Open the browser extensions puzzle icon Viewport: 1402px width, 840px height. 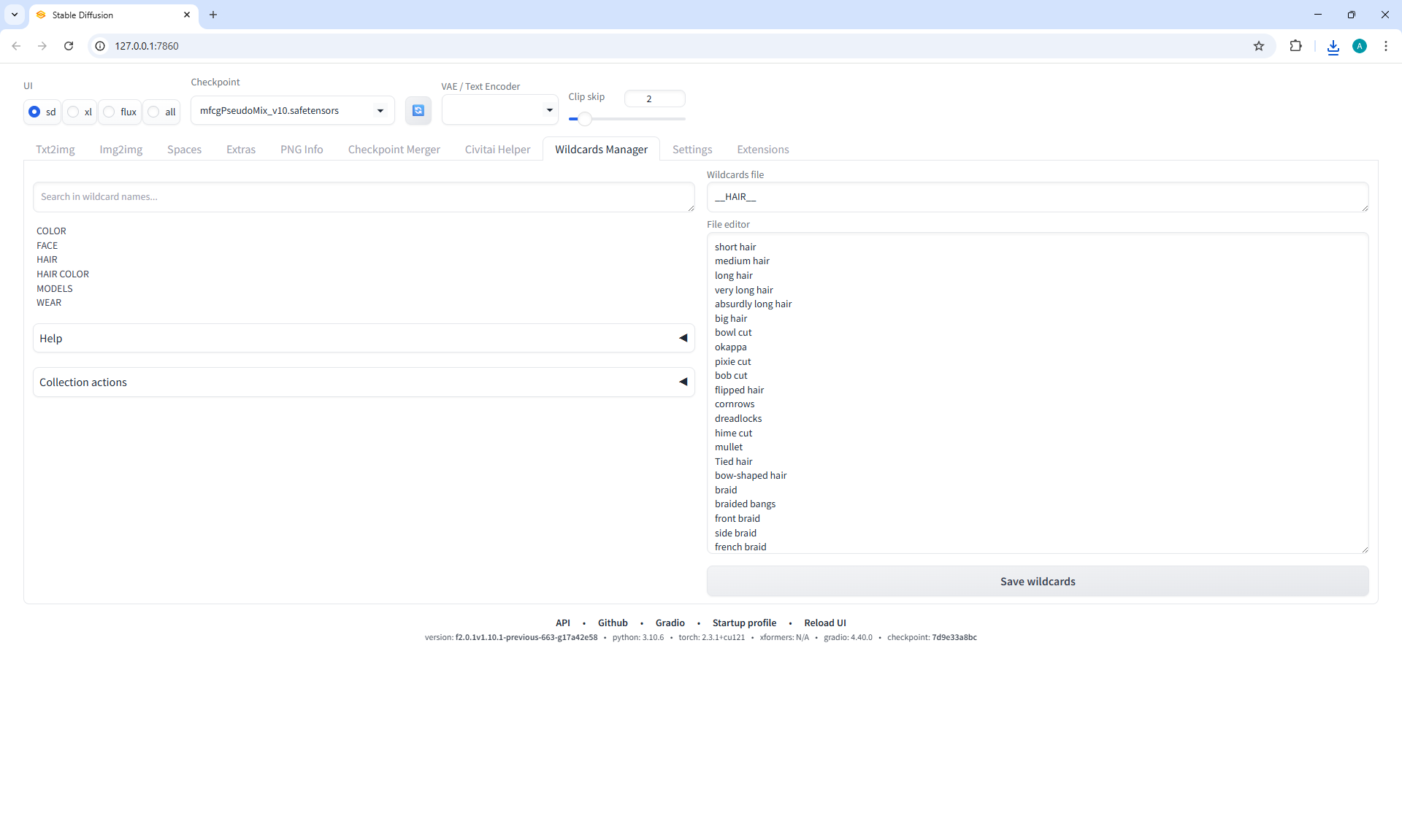pos(1295,46)
